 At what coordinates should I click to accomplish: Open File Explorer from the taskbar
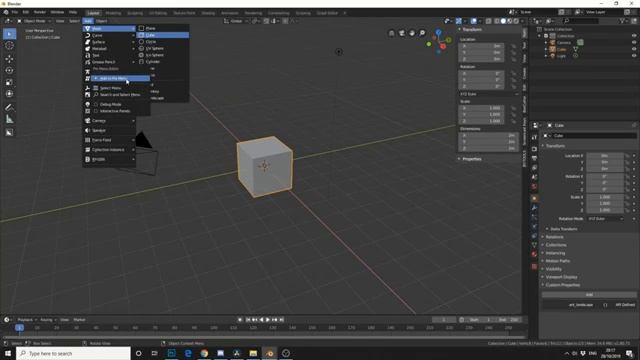pos(253,353)
